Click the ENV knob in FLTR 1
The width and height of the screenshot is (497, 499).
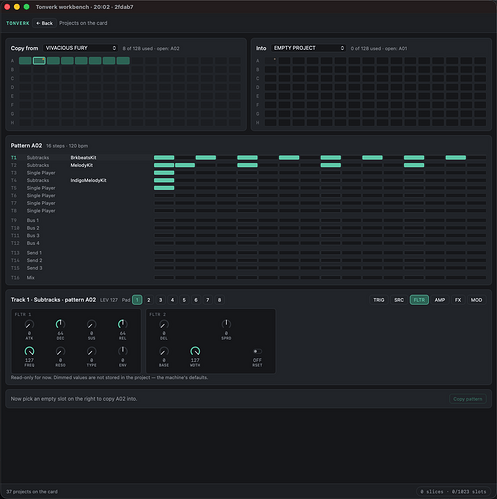pos(122,351)
